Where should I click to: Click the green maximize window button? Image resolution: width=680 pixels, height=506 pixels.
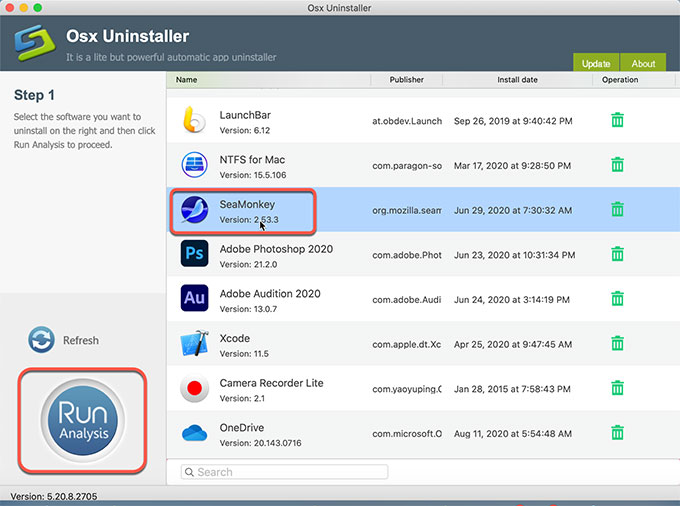point(38,7)
